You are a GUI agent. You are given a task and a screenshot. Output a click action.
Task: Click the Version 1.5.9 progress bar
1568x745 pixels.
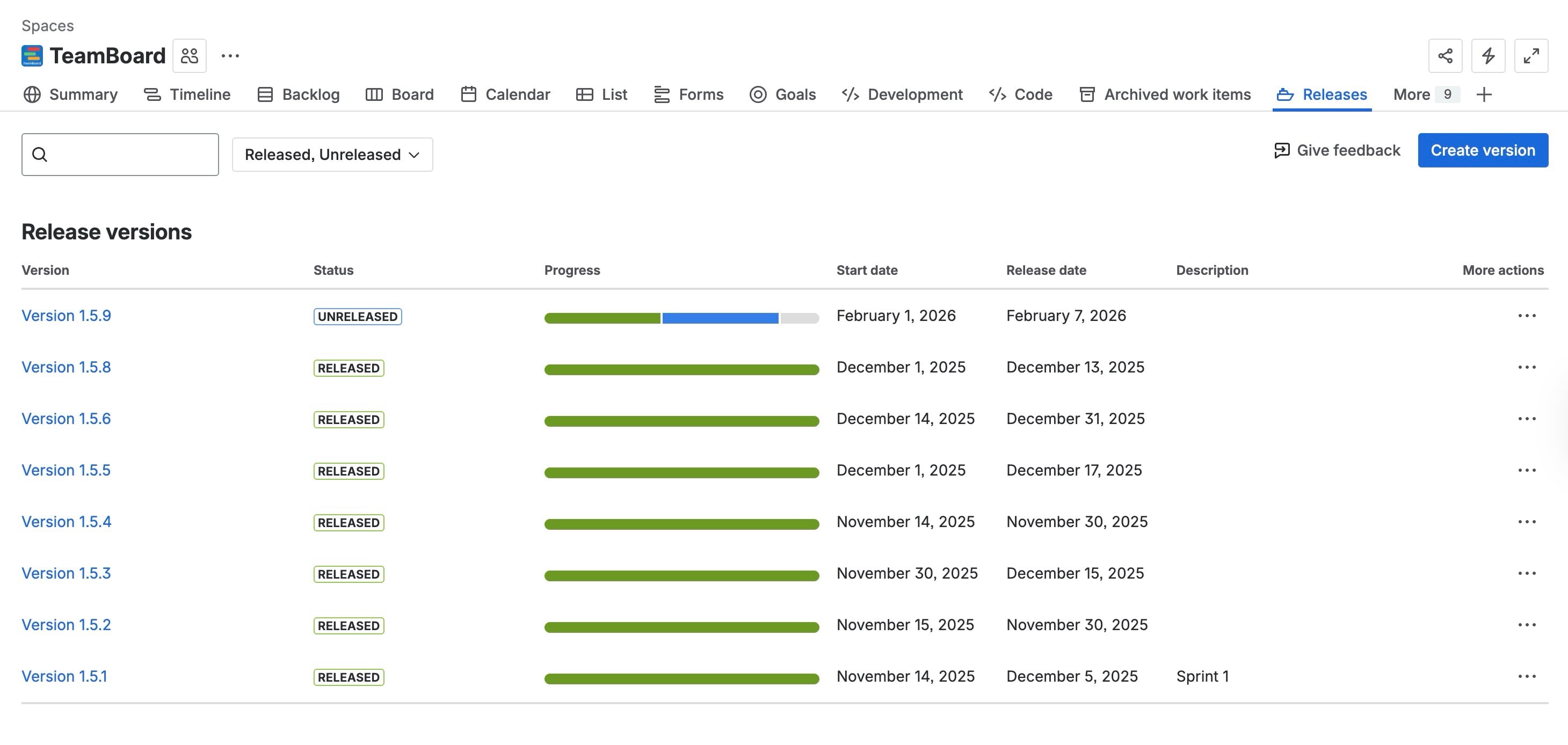pyautogui.click(x=682, y=318)
